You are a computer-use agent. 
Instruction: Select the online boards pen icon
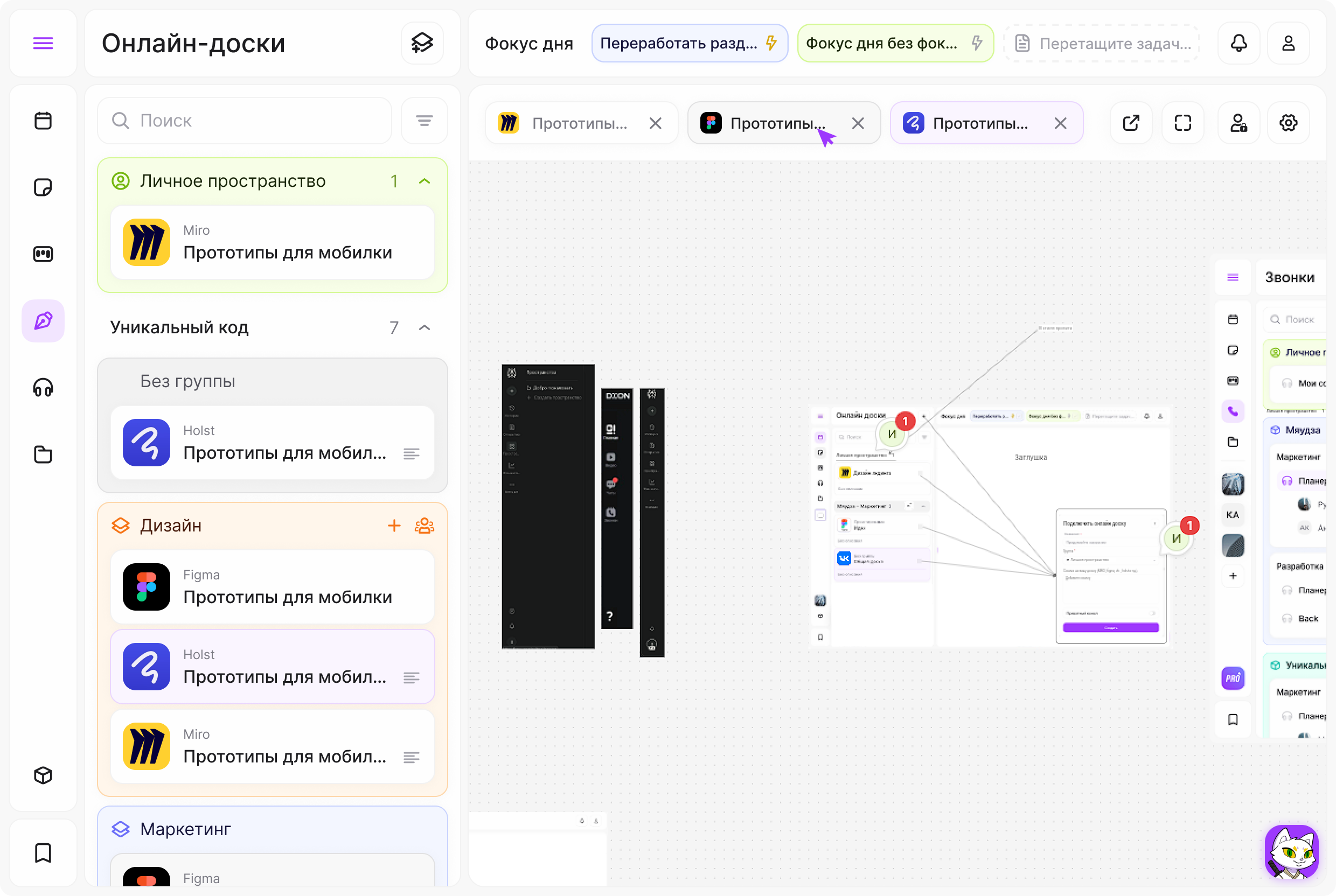43,320
